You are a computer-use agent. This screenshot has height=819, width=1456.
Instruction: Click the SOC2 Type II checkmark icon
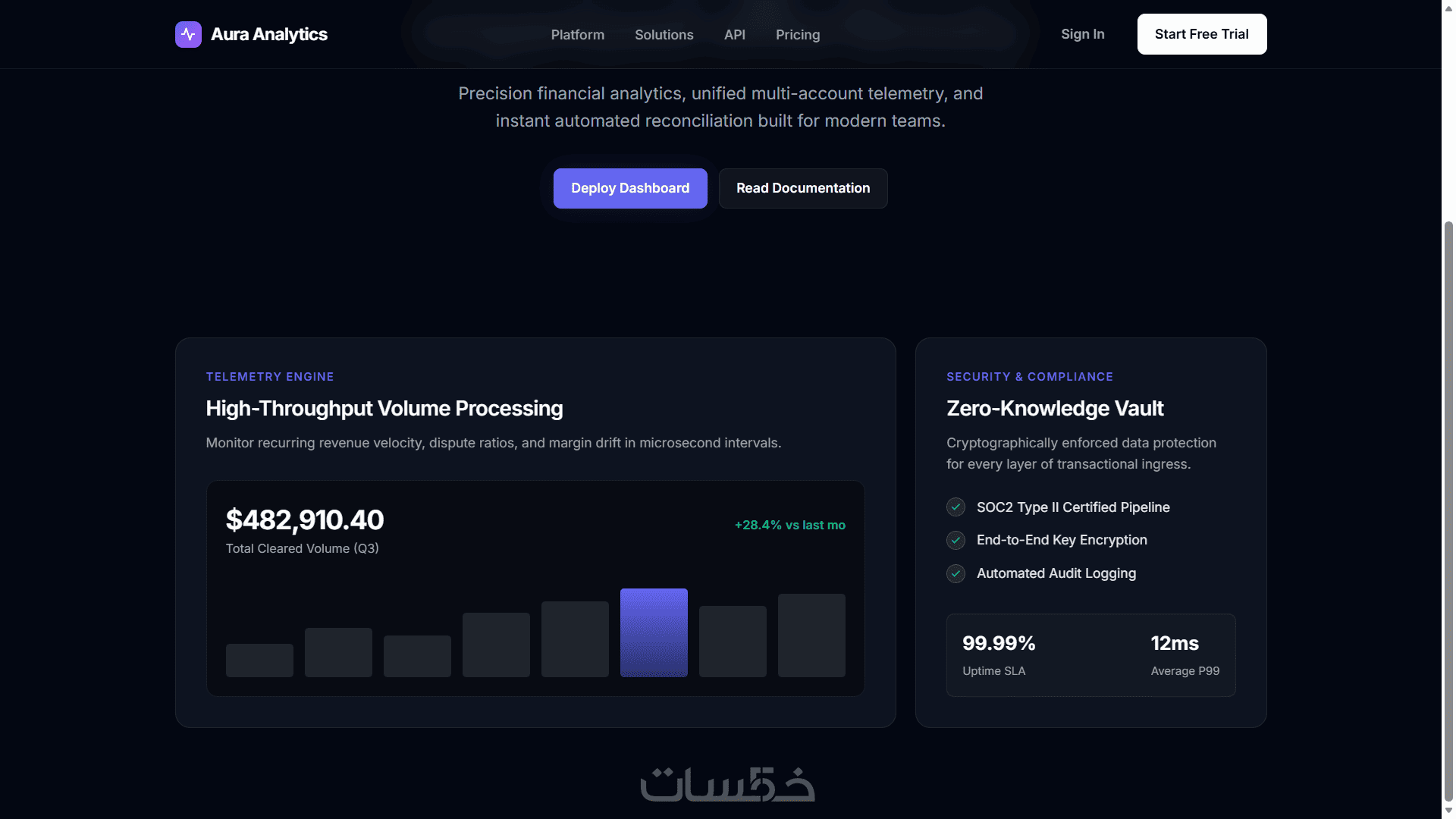pos(955,507)
